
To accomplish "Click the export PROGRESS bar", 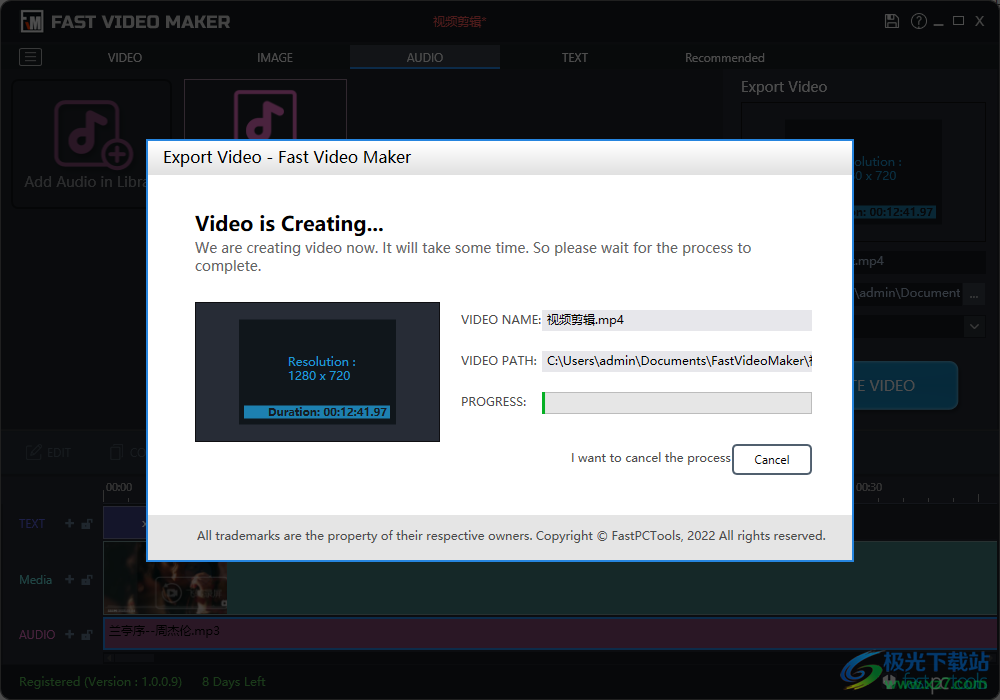I will click(x=677, y=403).
